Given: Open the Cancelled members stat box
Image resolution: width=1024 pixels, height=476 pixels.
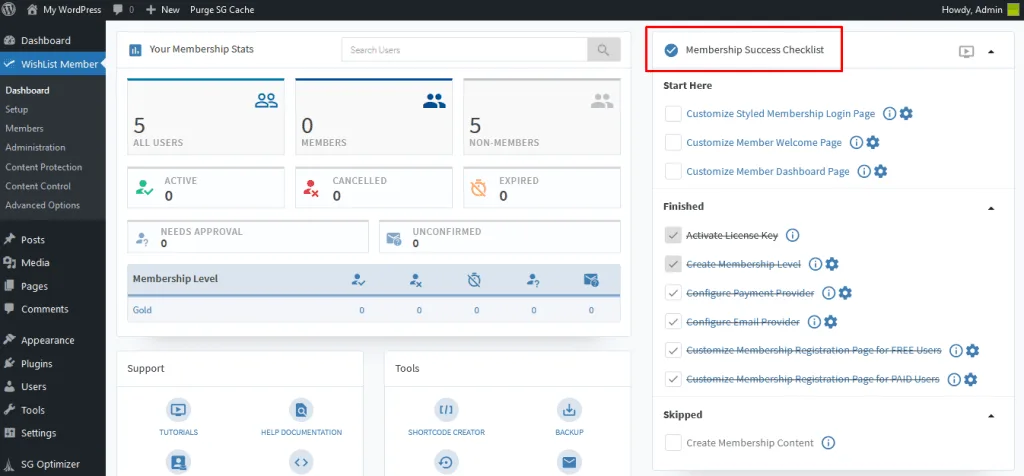Looking at the screenshot, I should [374, 188].
